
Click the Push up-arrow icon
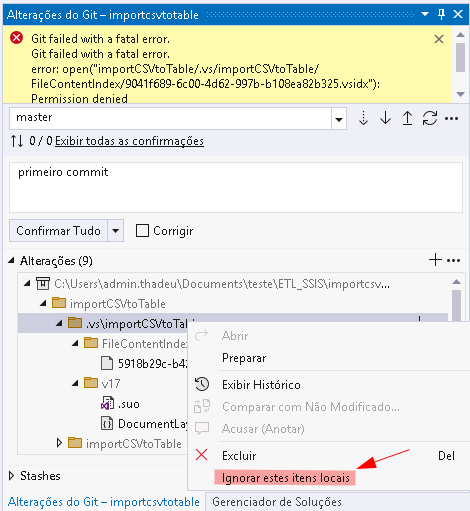[x=407, y=118]
